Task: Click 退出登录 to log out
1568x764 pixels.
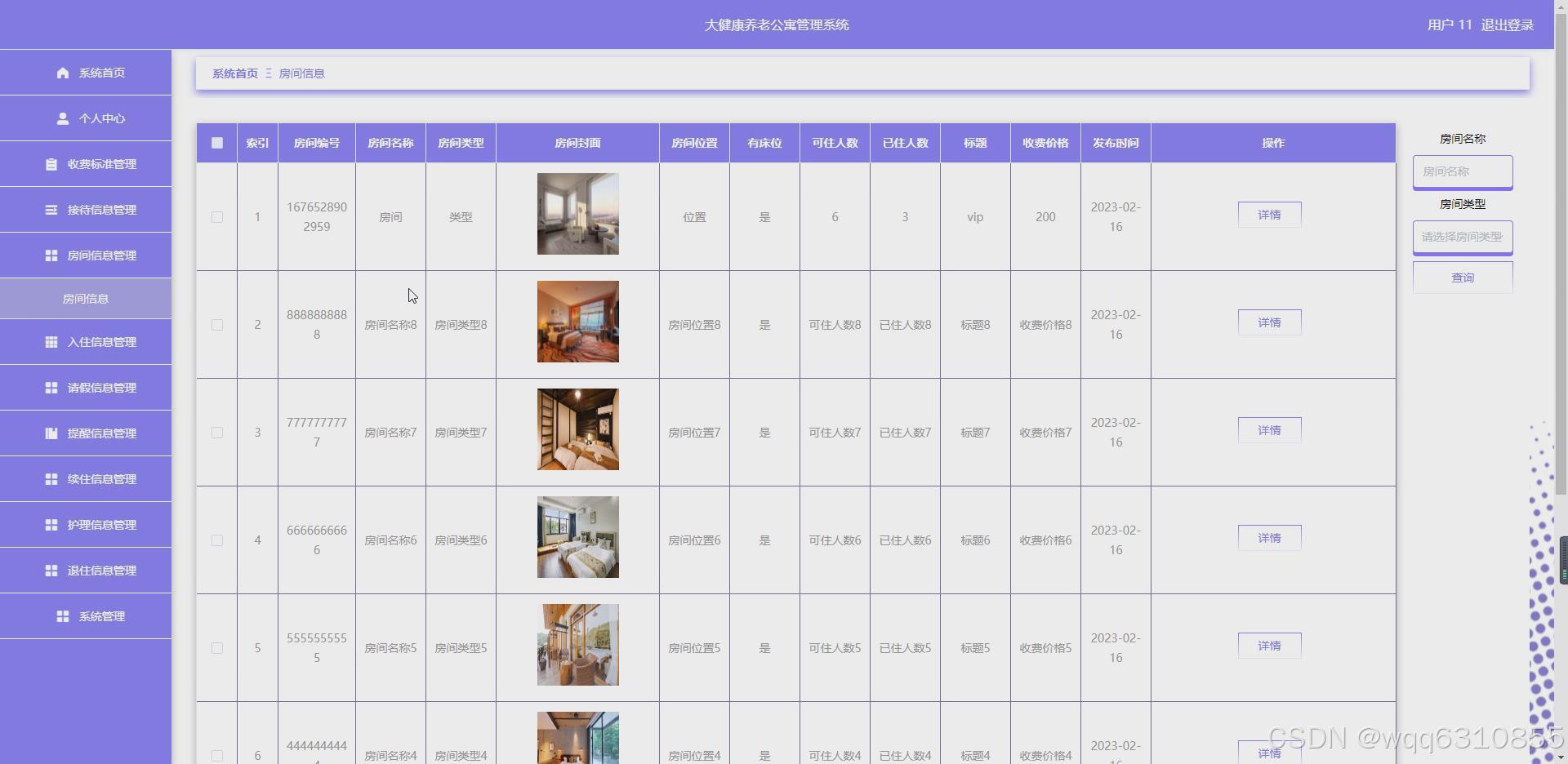Action: pyautogui.click(x=1507, y=25)
